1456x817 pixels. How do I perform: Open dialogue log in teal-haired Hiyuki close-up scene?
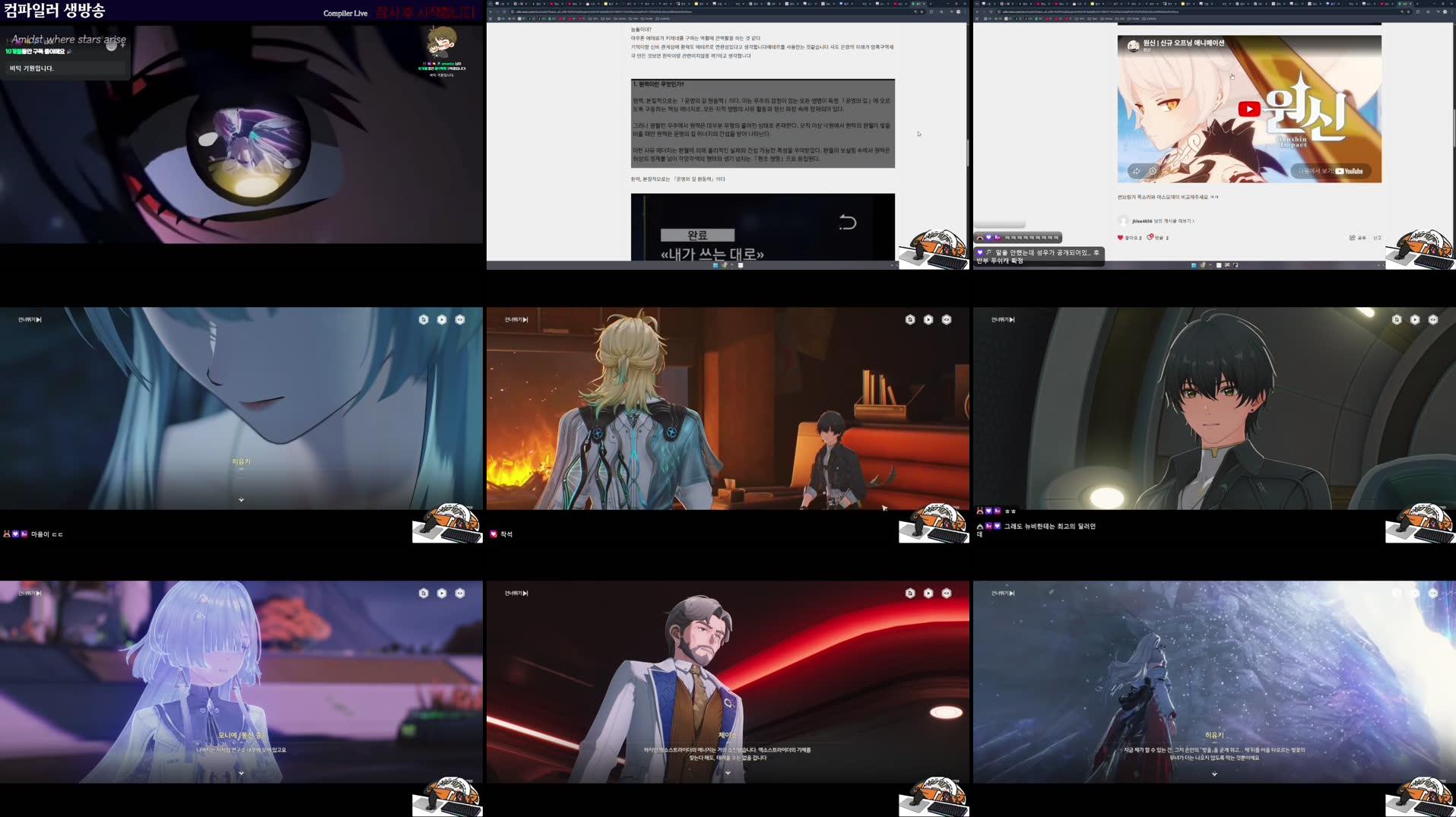[x=423, y=320]
